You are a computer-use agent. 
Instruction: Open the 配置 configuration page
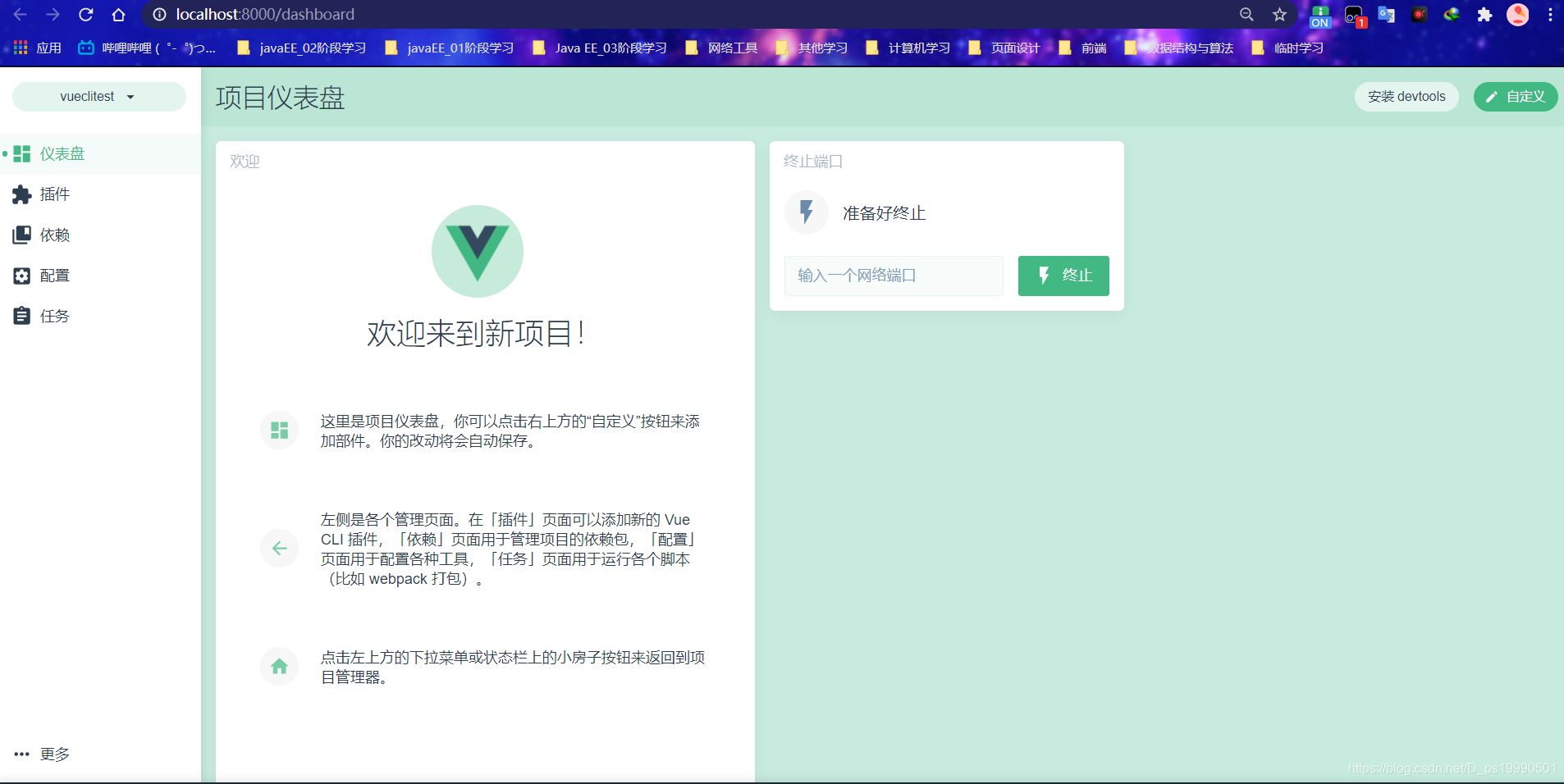[100, 276]
